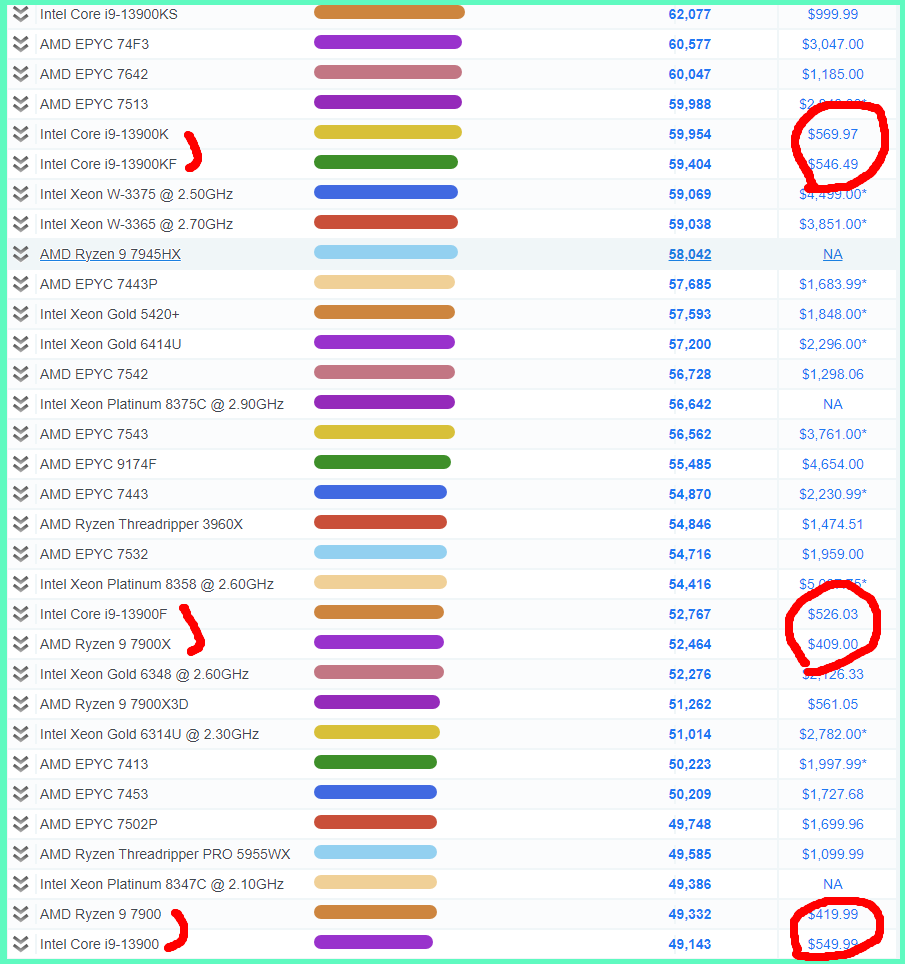This screenshot has height=964, width=905.
Task: Open the Intel Core i9-13900KF CPU link
Action: pyautogui.click(x=108, y=164)
